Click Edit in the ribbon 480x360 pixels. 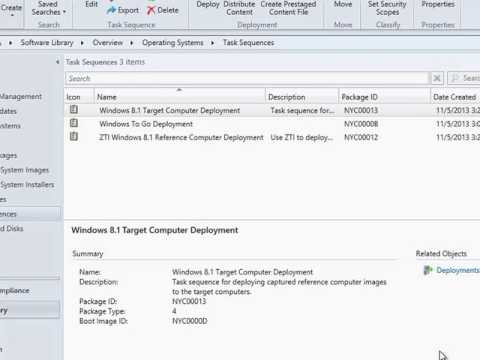point(91,4)
